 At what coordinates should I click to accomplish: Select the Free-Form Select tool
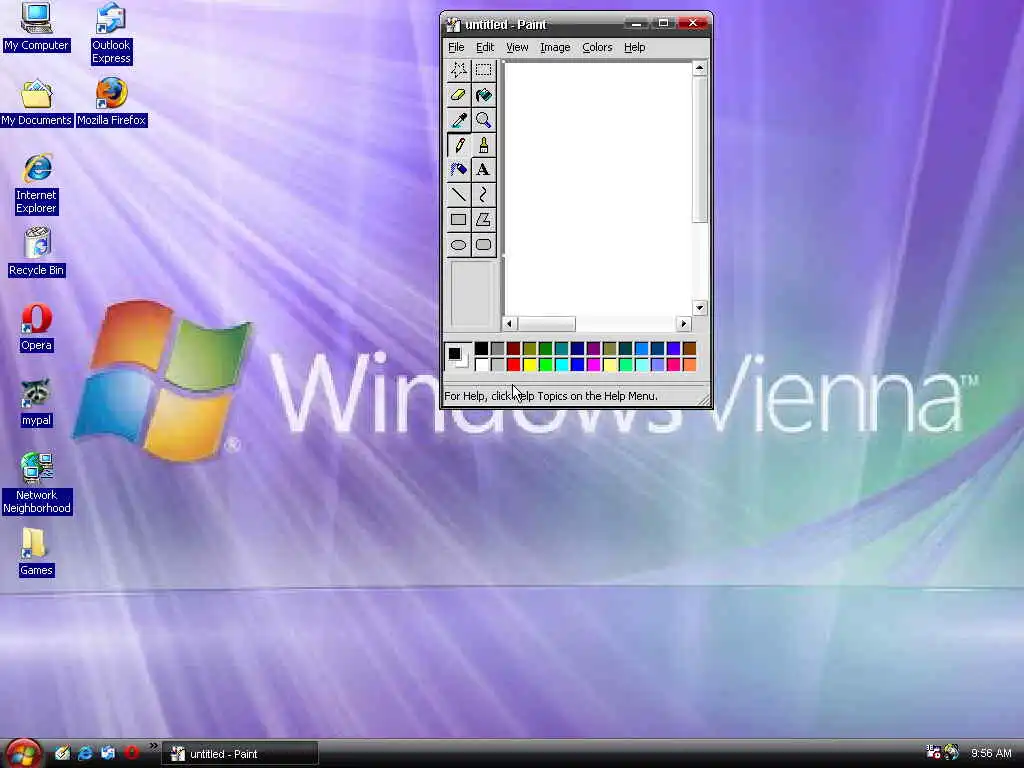458,70
